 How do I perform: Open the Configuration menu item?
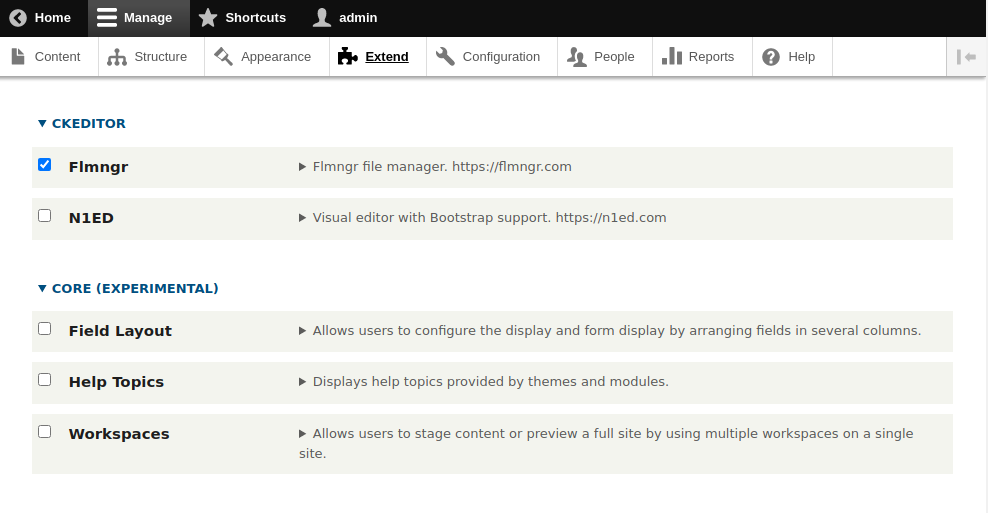tap(491, 57)
